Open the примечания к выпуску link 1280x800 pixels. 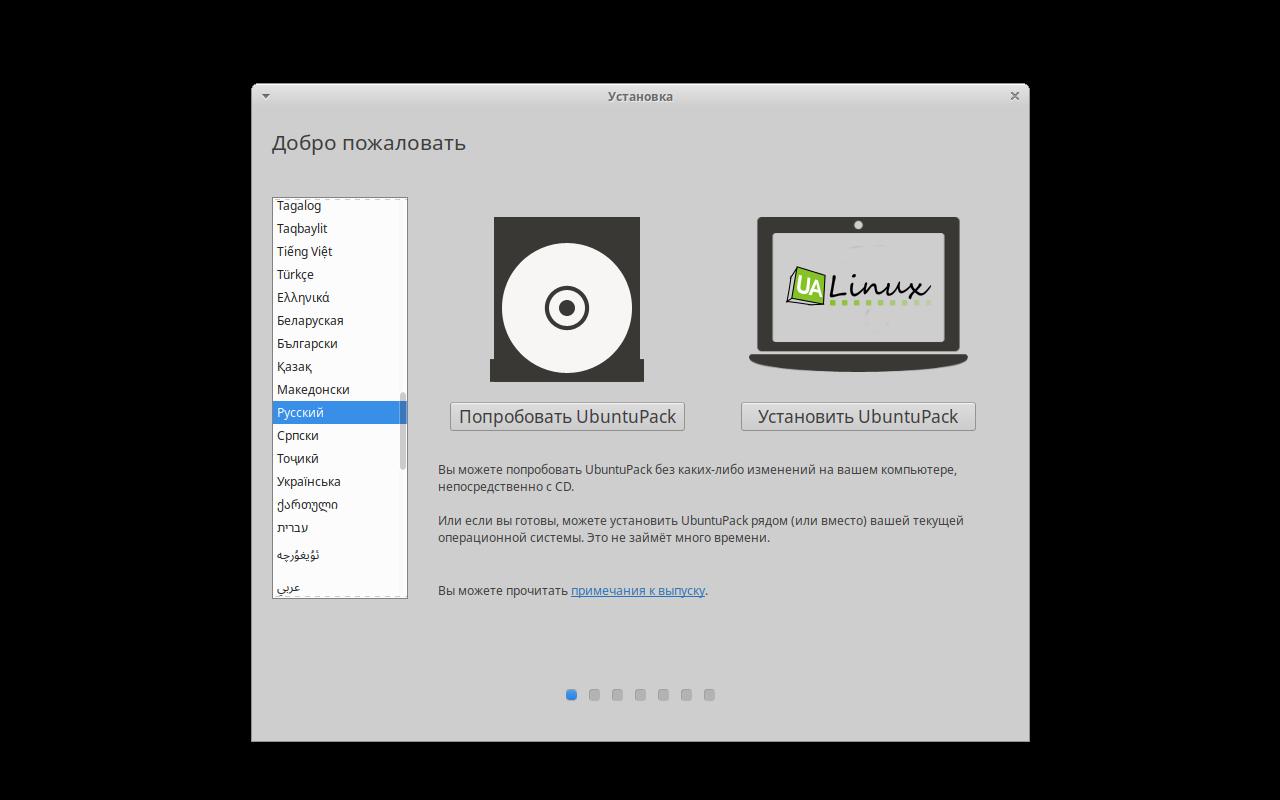tap(638, 591)
